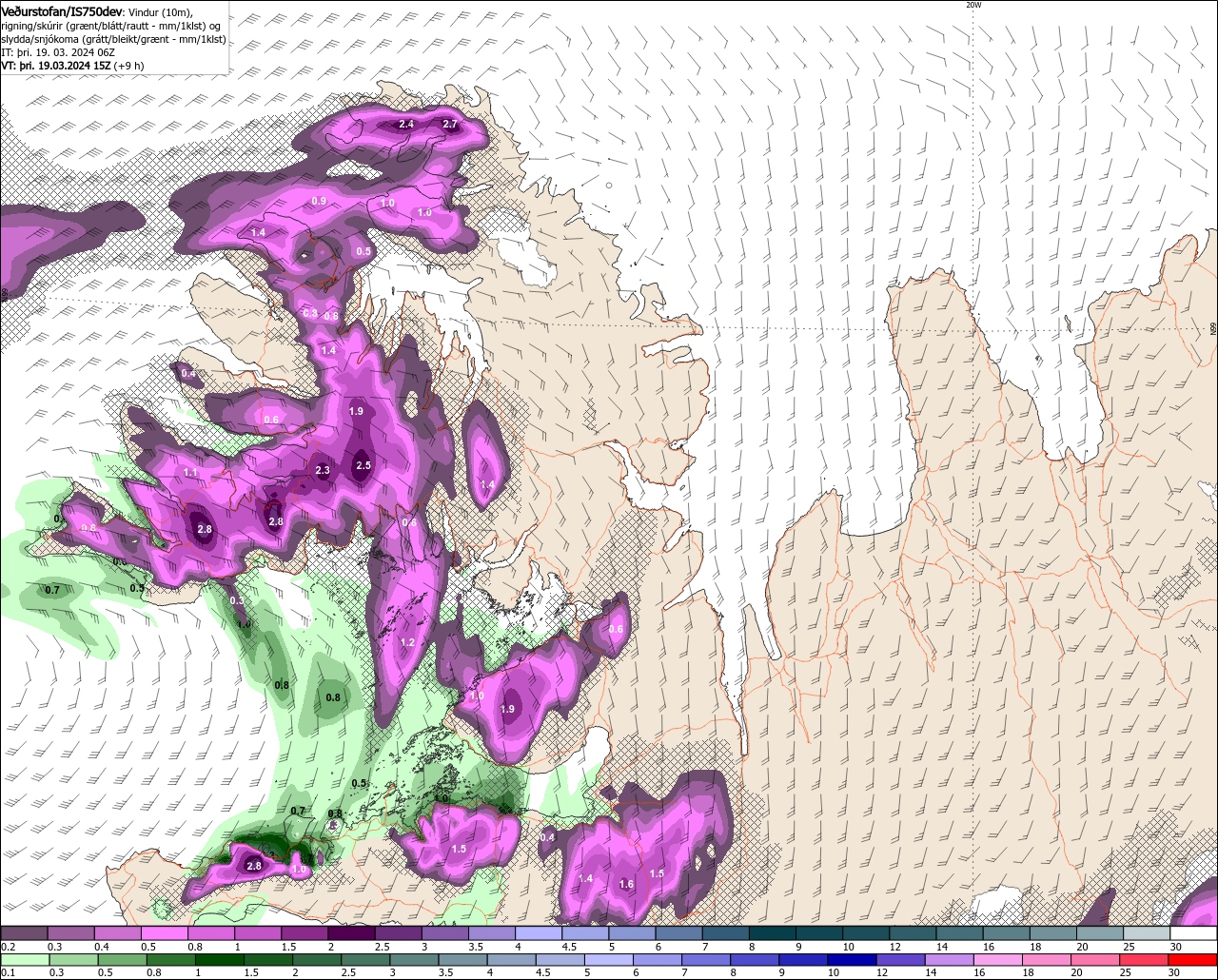Select the dark teal snow swatch between 8 and 9
Screen dimensions: 1218x980
773,933
